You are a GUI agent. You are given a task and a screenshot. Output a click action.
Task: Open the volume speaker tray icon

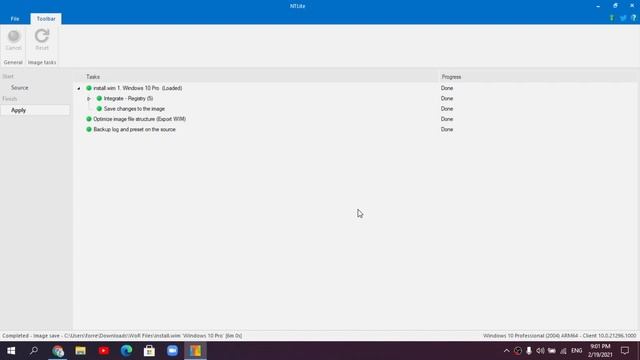click(x=540, y=351)
